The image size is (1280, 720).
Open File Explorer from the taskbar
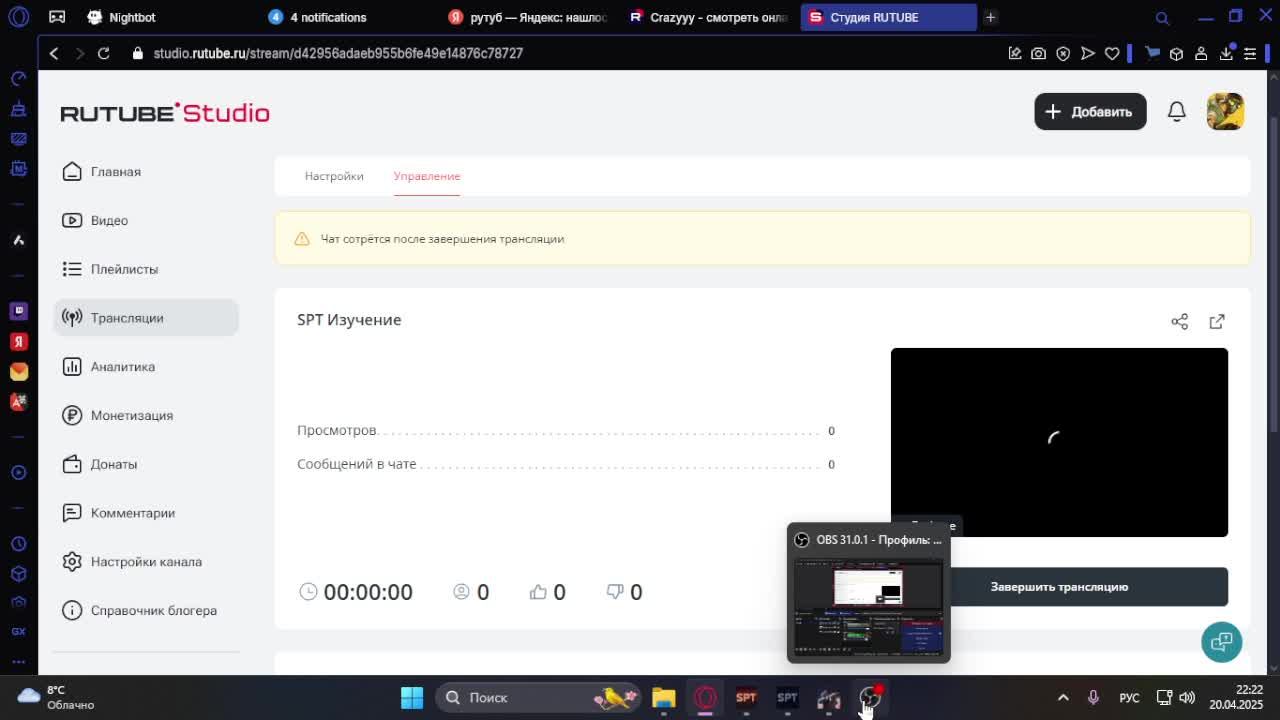click(664, 698)
